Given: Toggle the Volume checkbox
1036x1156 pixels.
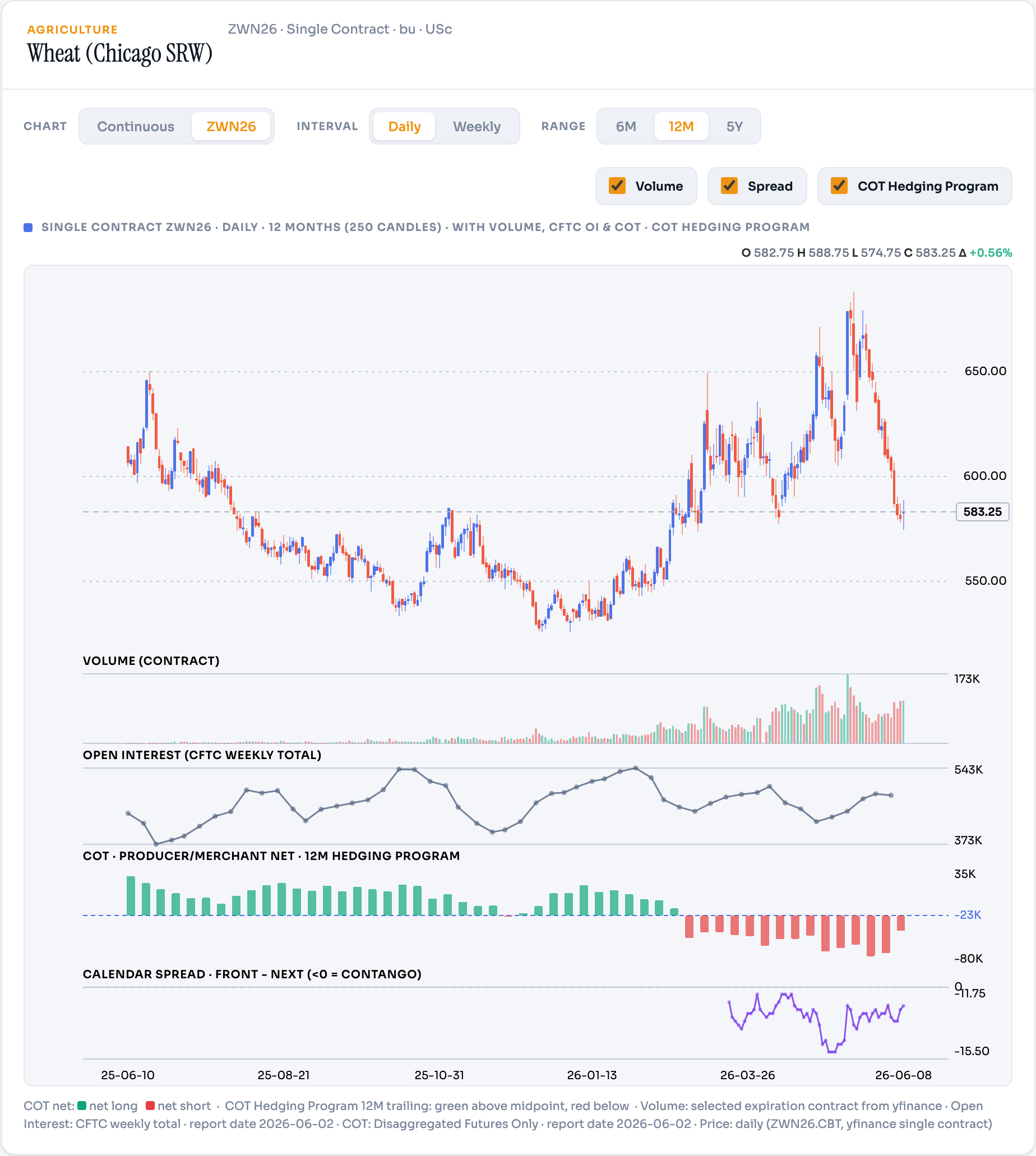Looking at the screenshot, I should (x=617, y=186).
